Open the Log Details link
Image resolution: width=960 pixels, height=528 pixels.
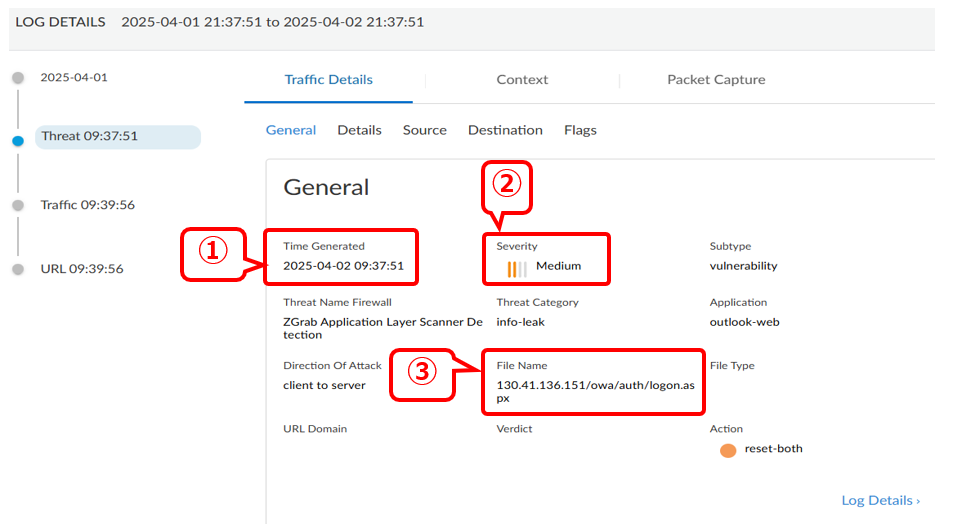click(880, 500)
